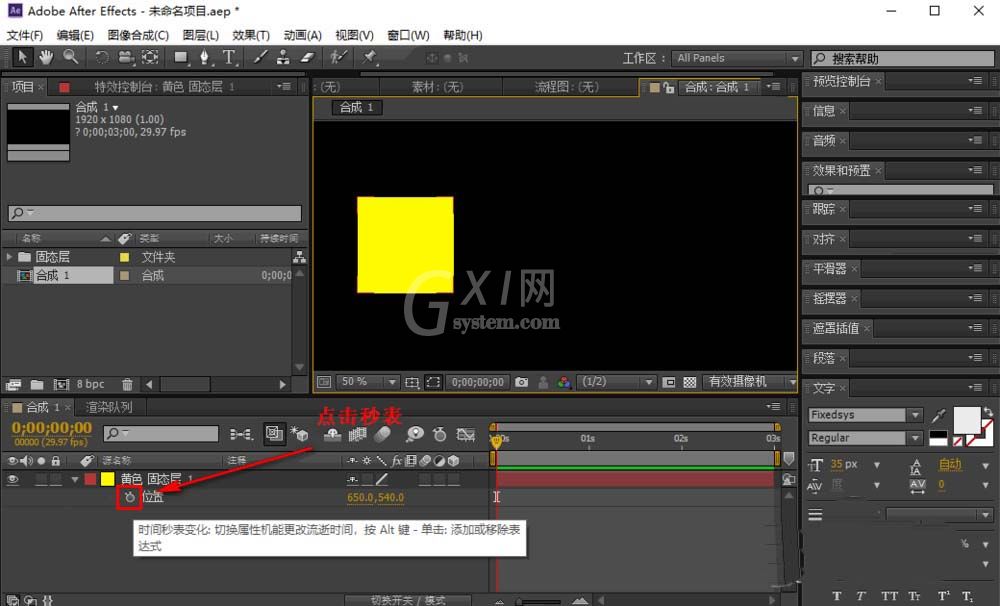The width and height of the screenshot is (1000, 606).
Task: Open the 效果(T) menu
Action: tap(251, 35)
